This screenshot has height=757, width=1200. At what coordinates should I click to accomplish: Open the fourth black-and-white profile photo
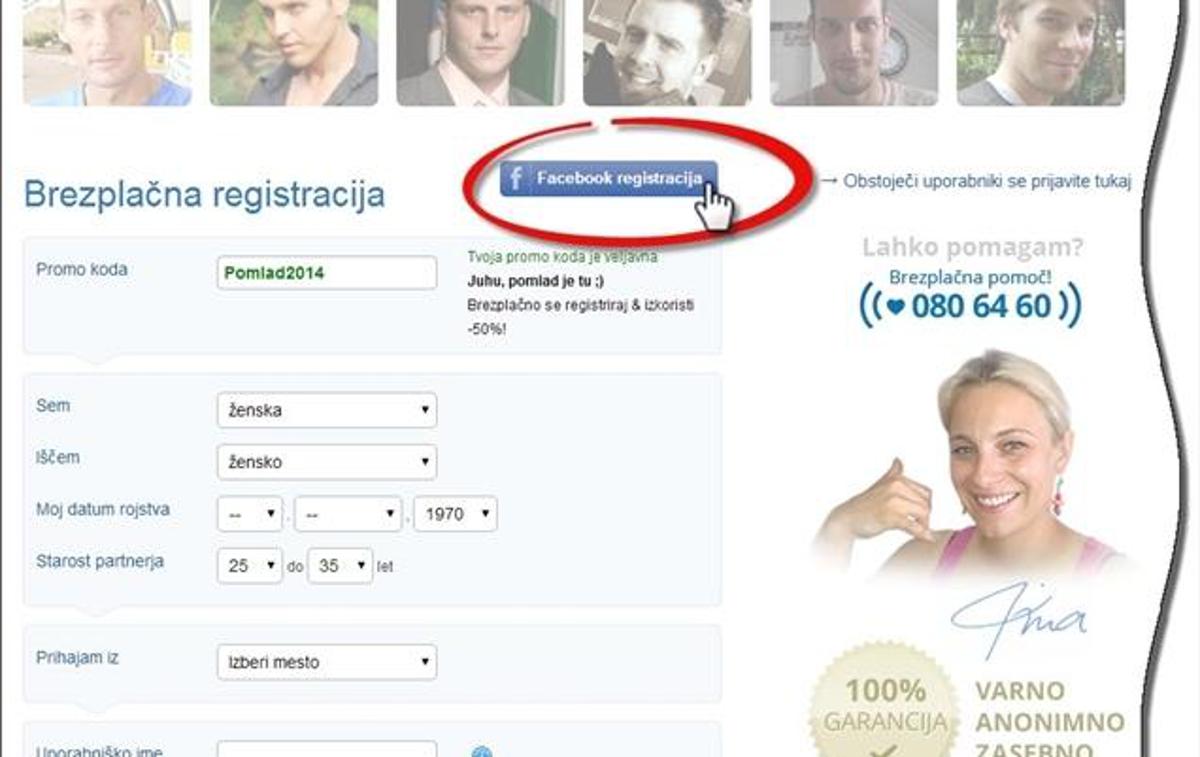coord(667,52)
